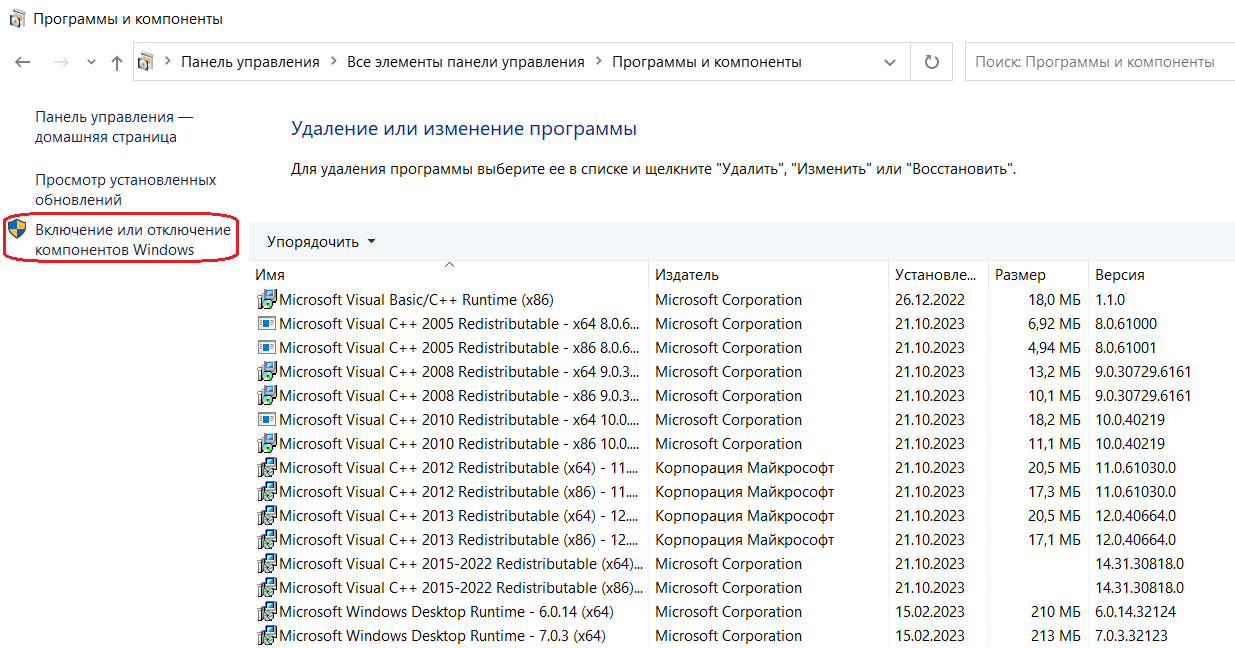Open the 'Упорядочить' dropdown menu
1235x648 pixels.
click(321, 242)
